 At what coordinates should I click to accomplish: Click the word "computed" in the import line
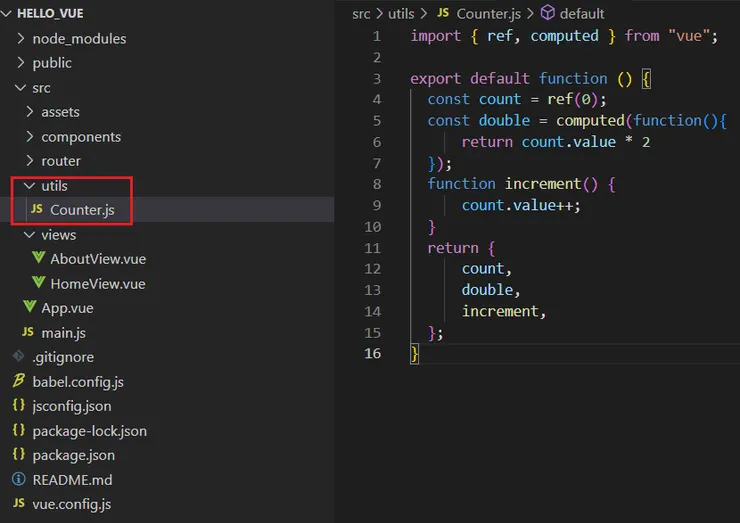point(564,36)
